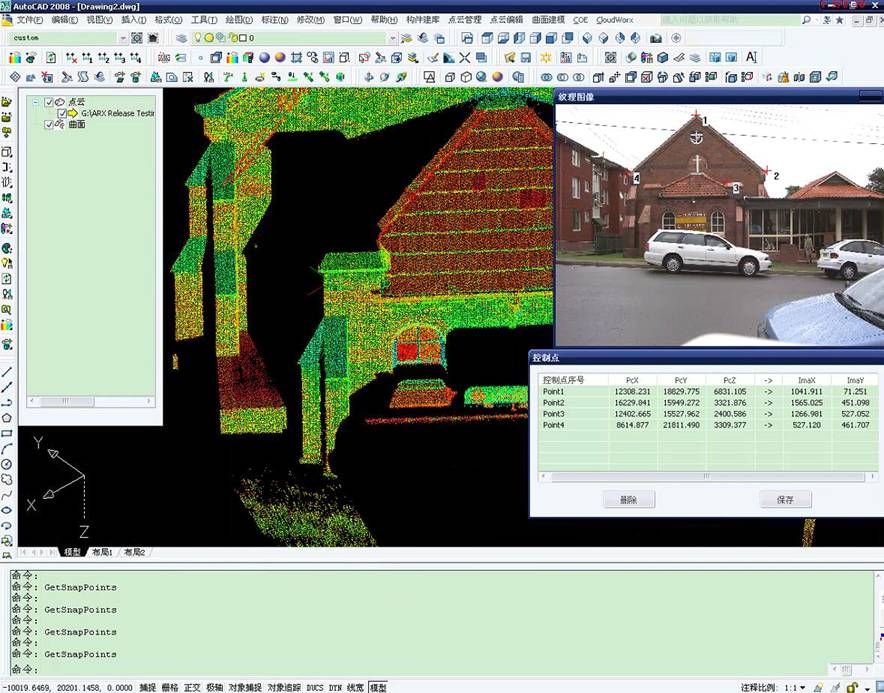The height and width of the screenshot is (693, 884).
Task: Select the Spline draw tool
Action: click(x=7, y=495)
